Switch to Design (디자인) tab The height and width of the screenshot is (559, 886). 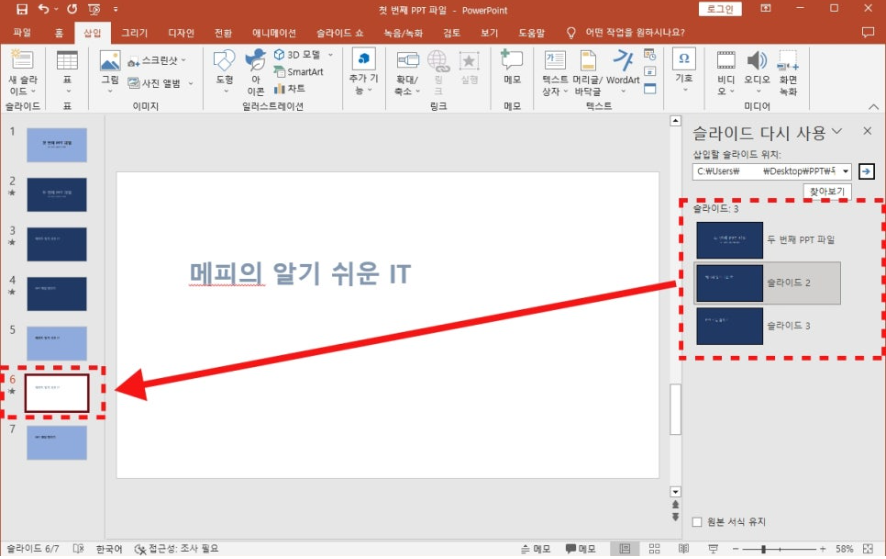pos(181,32)
